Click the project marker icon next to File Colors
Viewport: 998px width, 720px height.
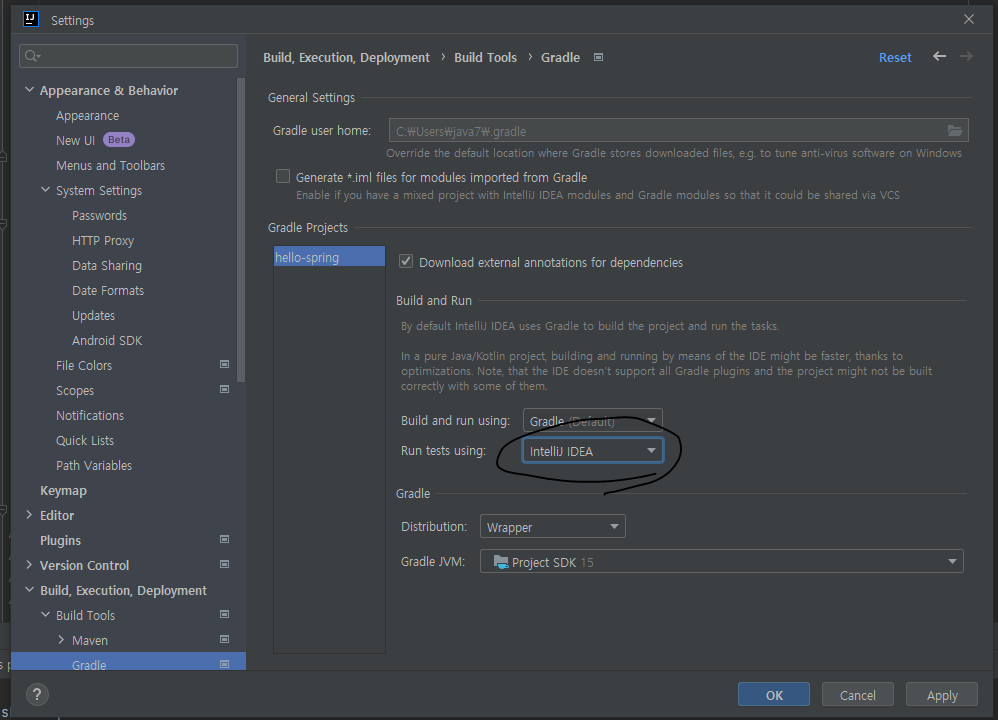coord(224,364)
